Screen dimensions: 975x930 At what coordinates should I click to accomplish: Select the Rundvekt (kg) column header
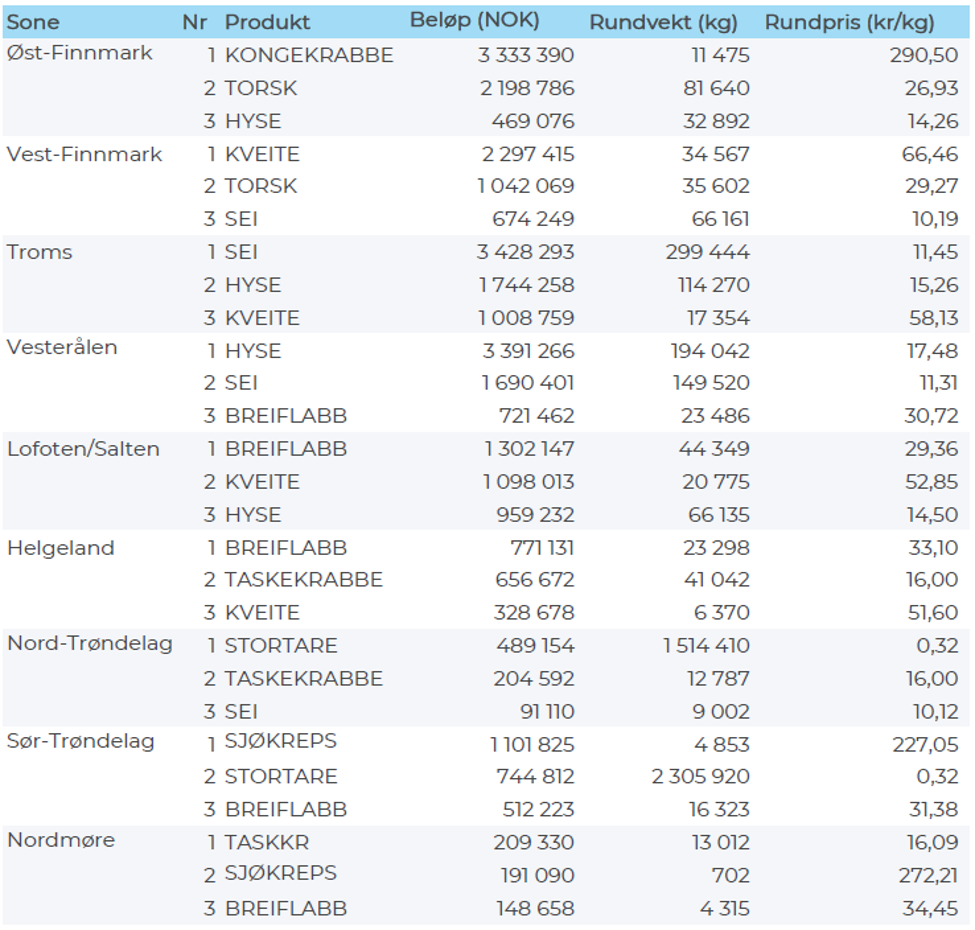(662, 22)
